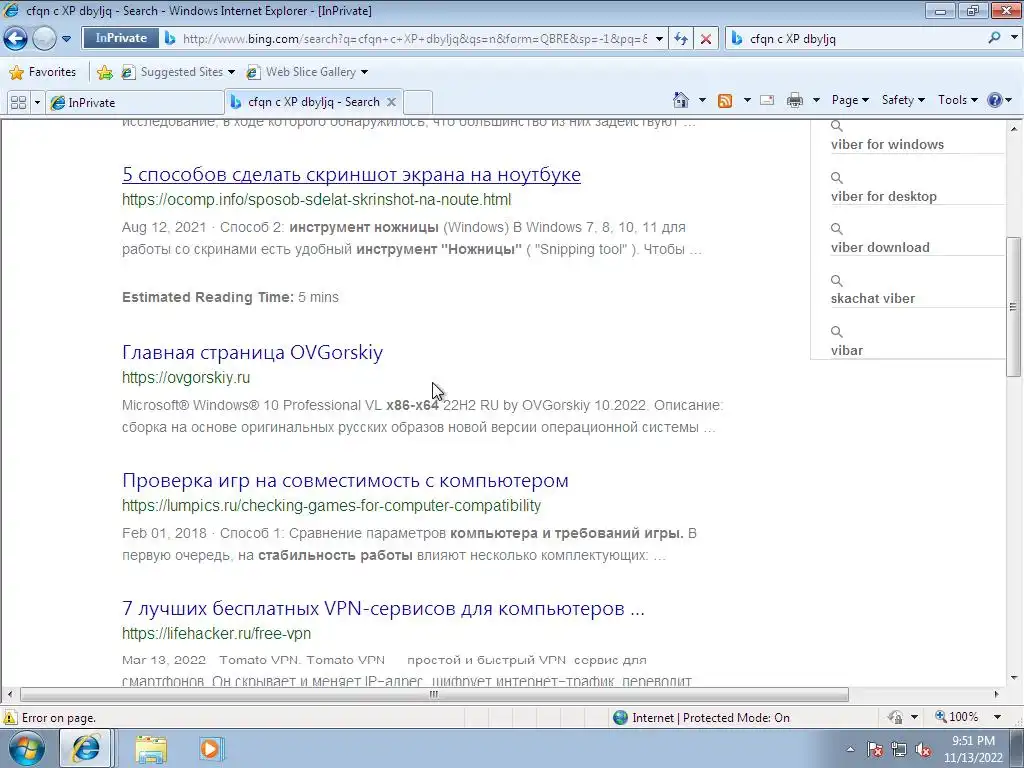Open result 5 способов сделать скриншот экрана
The image size is (1024, 768).
tap(351, 174)
